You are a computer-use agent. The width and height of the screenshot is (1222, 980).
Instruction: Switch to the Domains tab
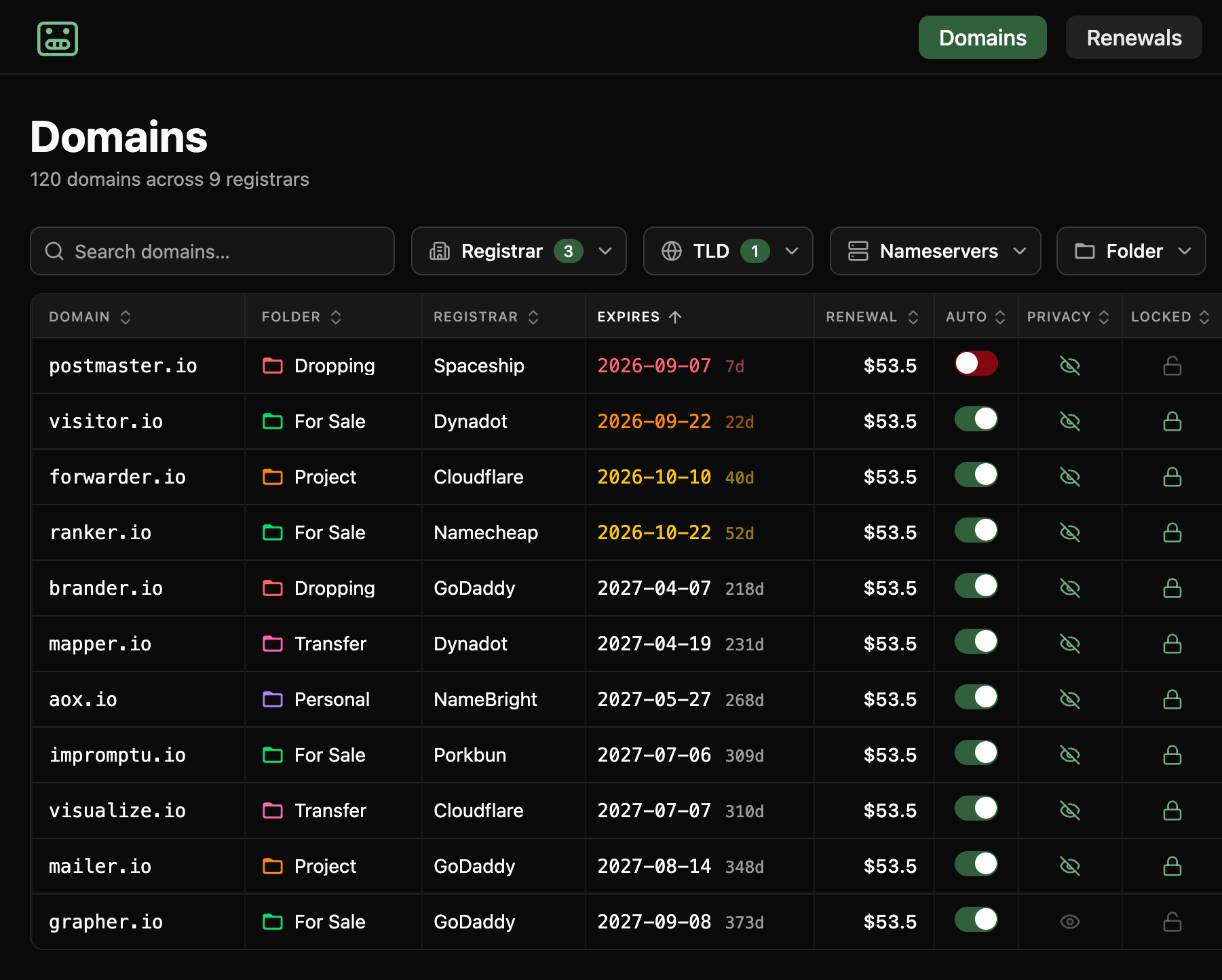point(982,37)
